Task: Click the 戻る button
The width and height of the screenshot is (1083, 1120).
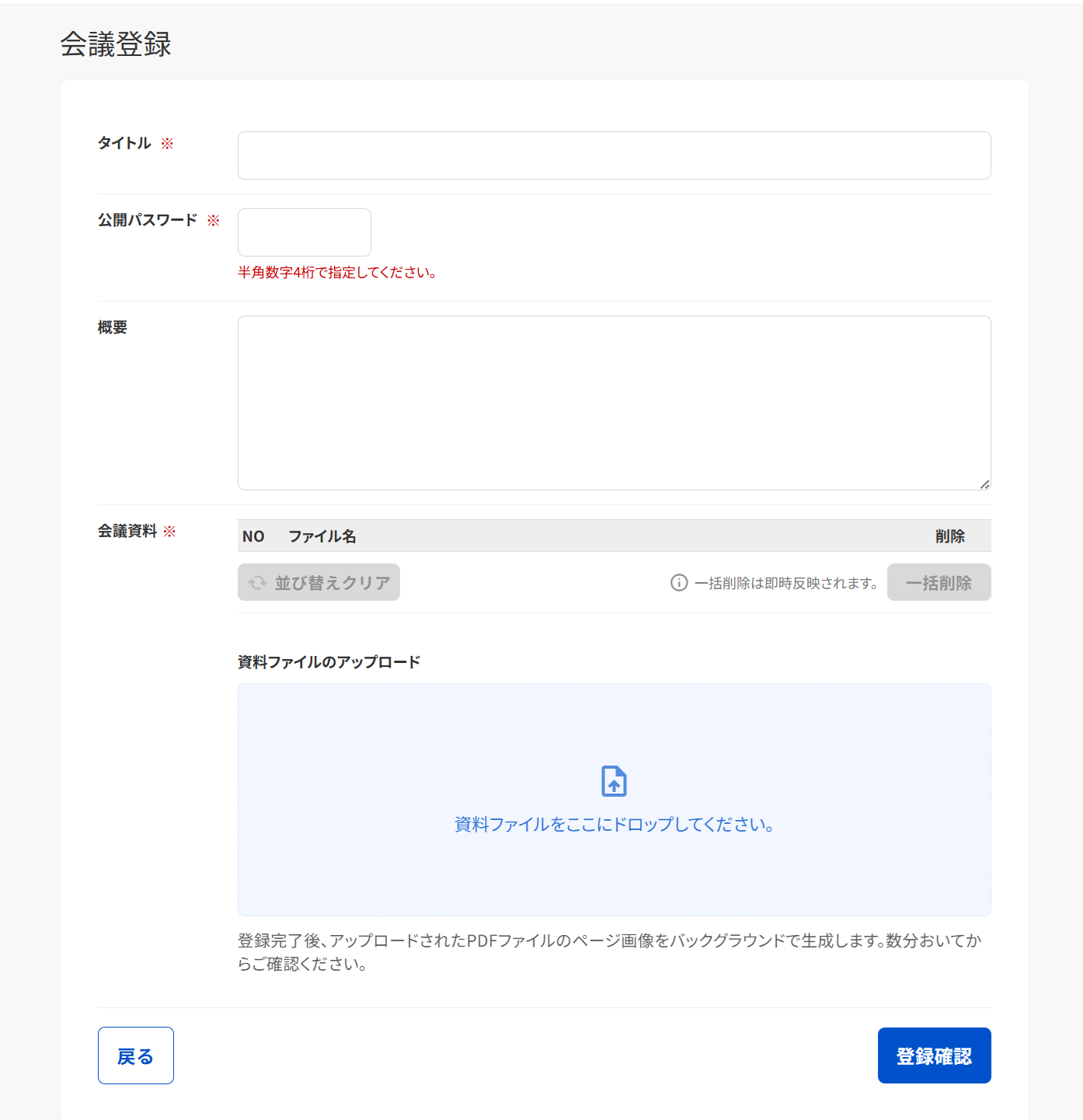Action: (135, 1055)
